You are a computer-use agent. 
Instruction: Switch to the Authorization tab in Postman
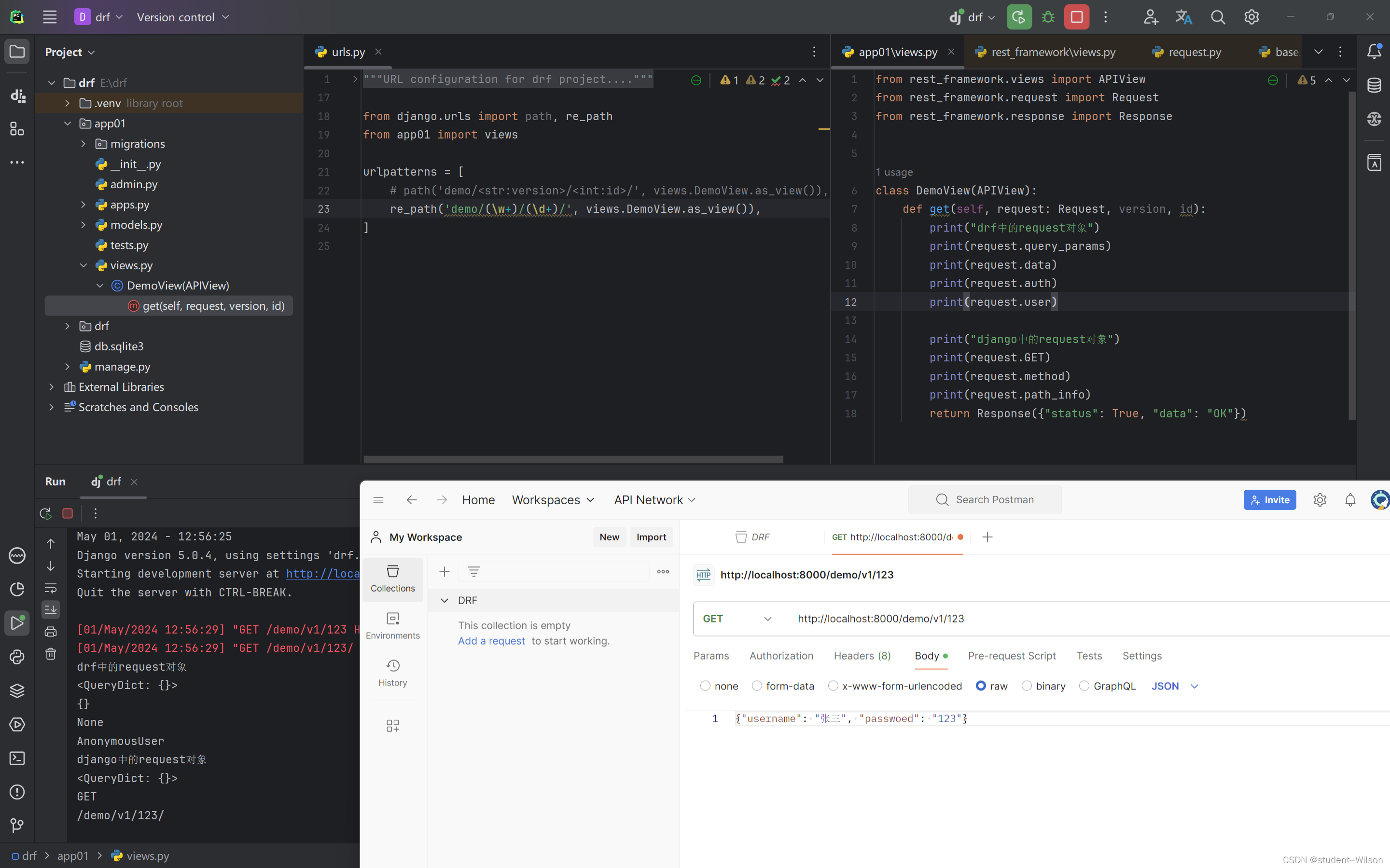tap(781, 656)
